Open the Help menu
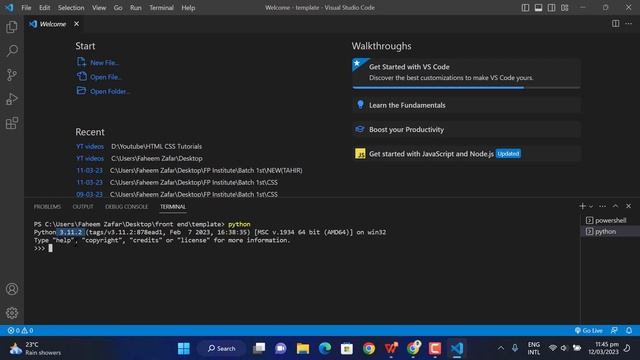The width and height of the screenshot is (640, 360). (x=188, y=8)
